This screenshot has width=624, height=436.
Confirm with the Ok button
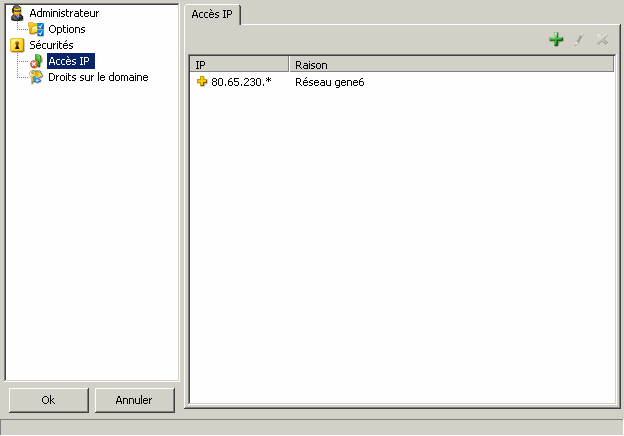click(x=49, y=400)
